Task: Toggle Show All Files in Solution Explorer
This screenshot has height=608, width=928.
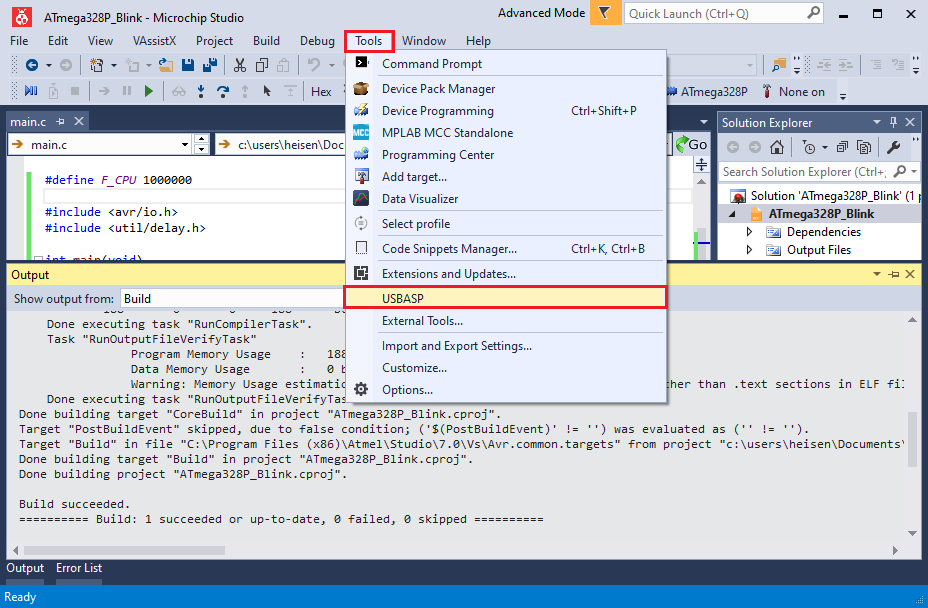Action: tap(864, 147)
